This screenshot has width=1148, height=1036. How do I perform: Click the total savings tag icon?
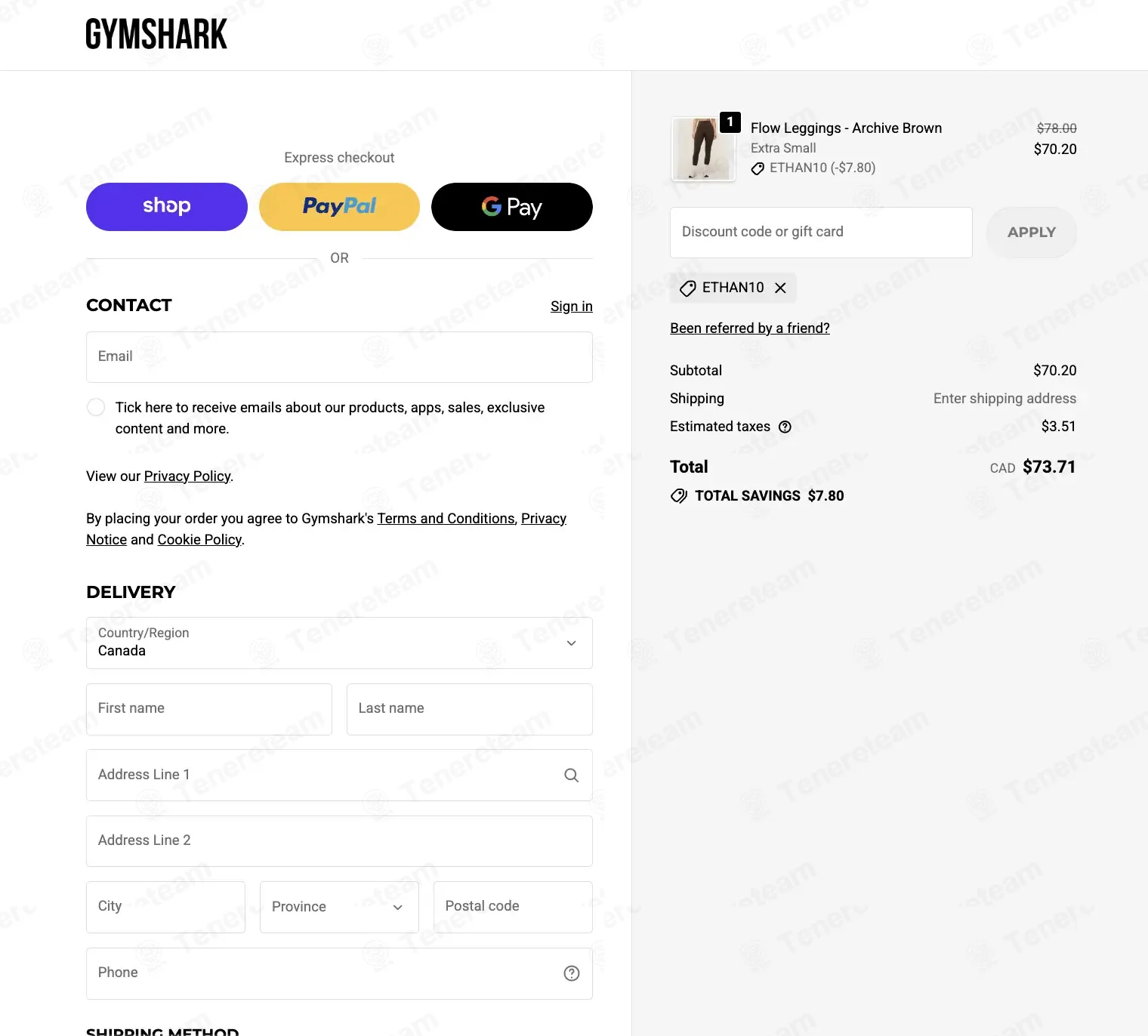tap(679, 496)
